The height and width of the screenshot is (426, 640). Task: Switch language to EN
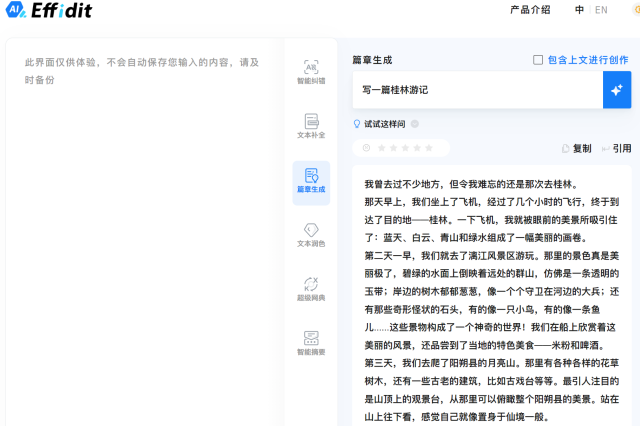click(601, 10)
